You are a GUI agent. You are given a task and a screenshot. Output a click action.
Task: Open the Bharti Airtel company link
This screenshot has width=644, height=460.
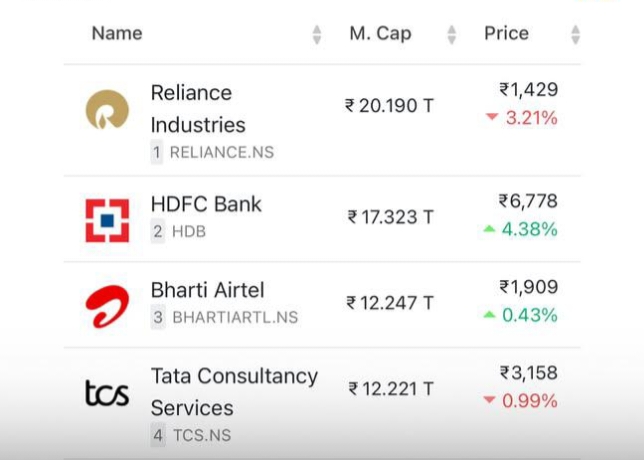click(207, 290)
